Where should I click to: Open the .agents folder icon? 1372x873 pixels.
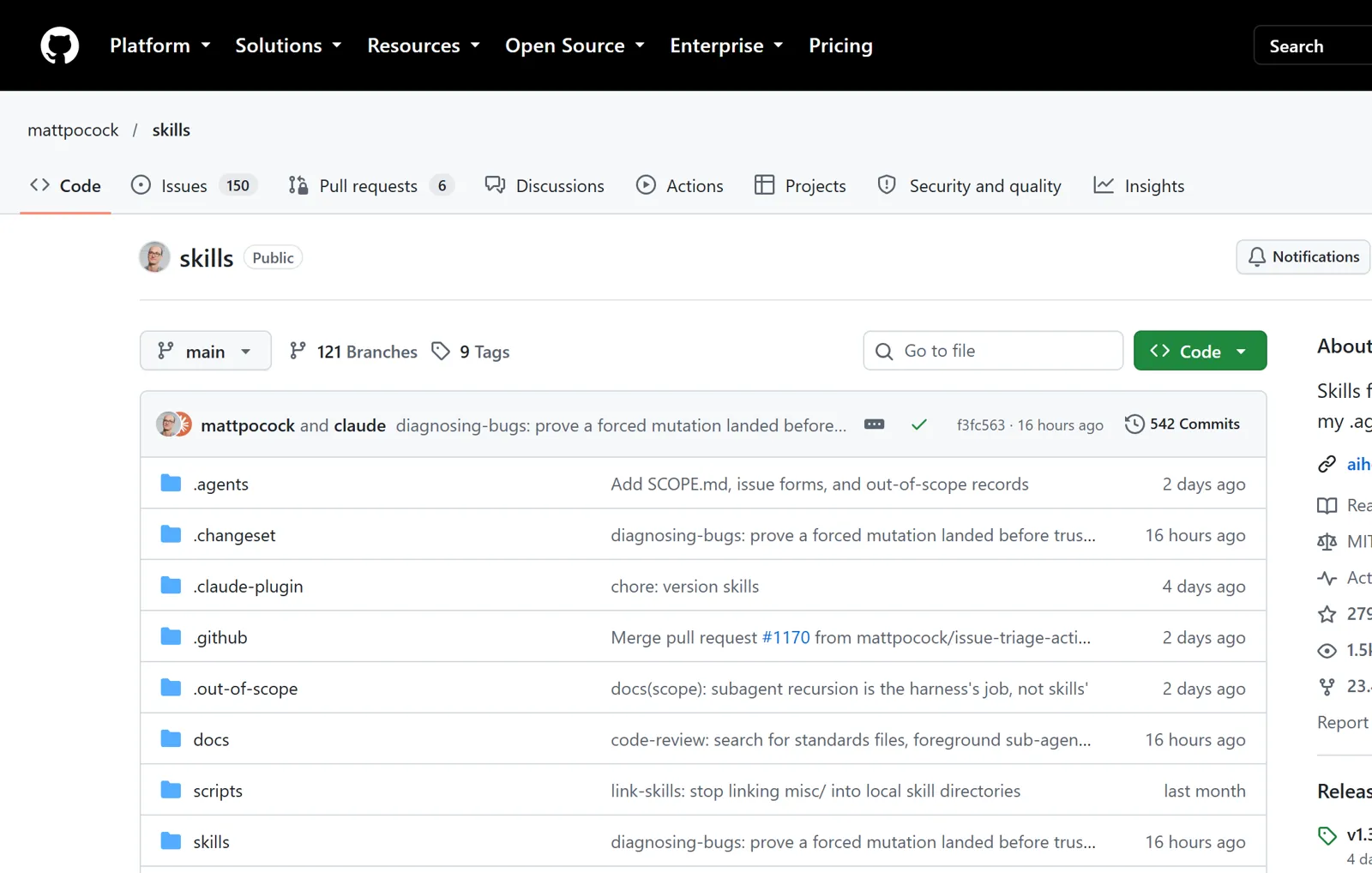pos(171,484)
